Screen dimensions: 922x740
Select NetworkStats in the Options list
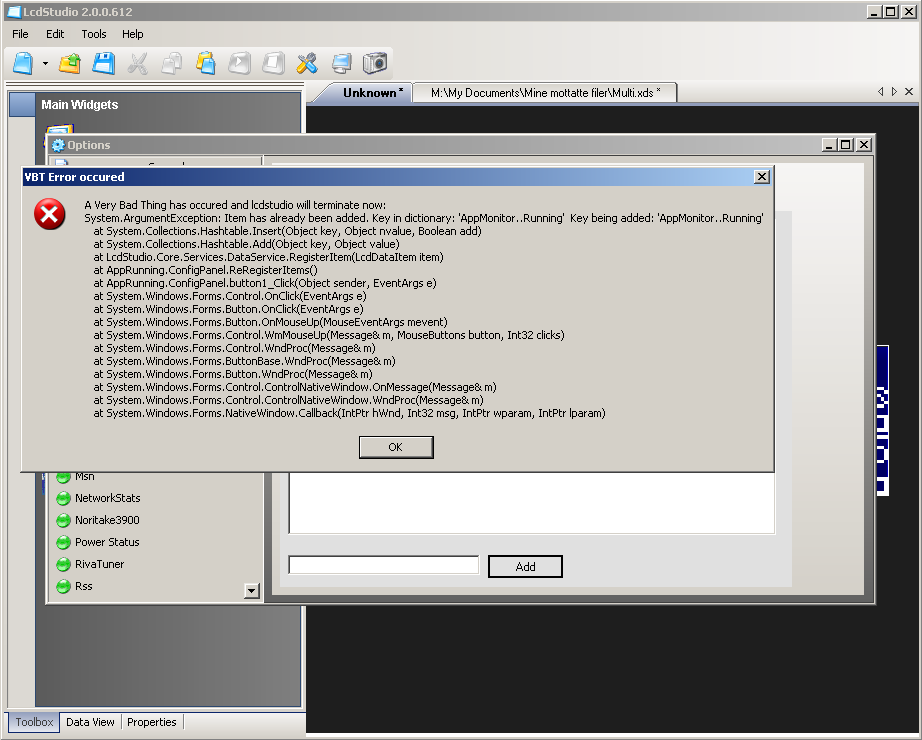click(108, 498)
